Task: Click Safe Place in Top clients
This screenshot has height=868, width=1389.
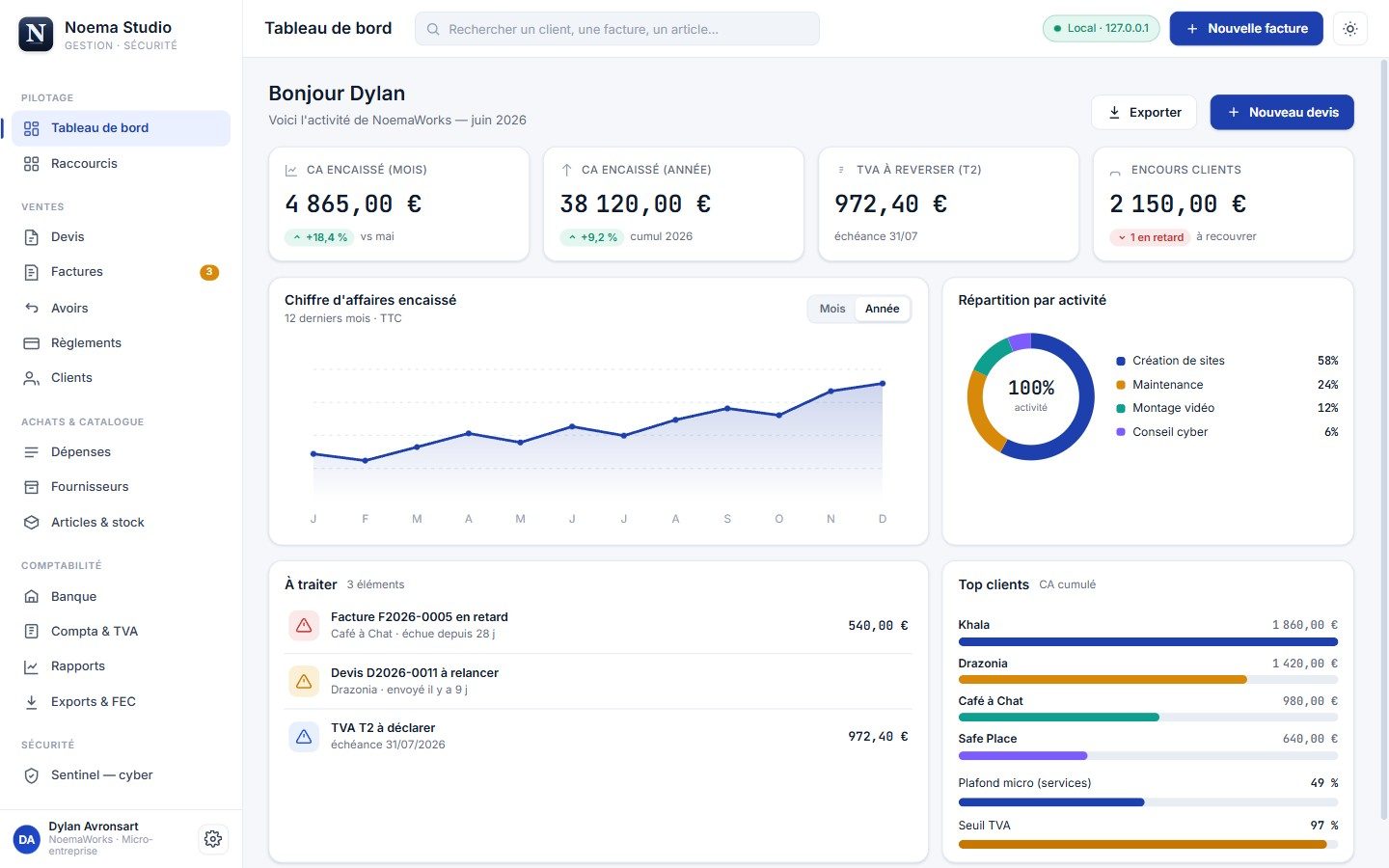Action: pyautogui.click(x=988, y=739)
